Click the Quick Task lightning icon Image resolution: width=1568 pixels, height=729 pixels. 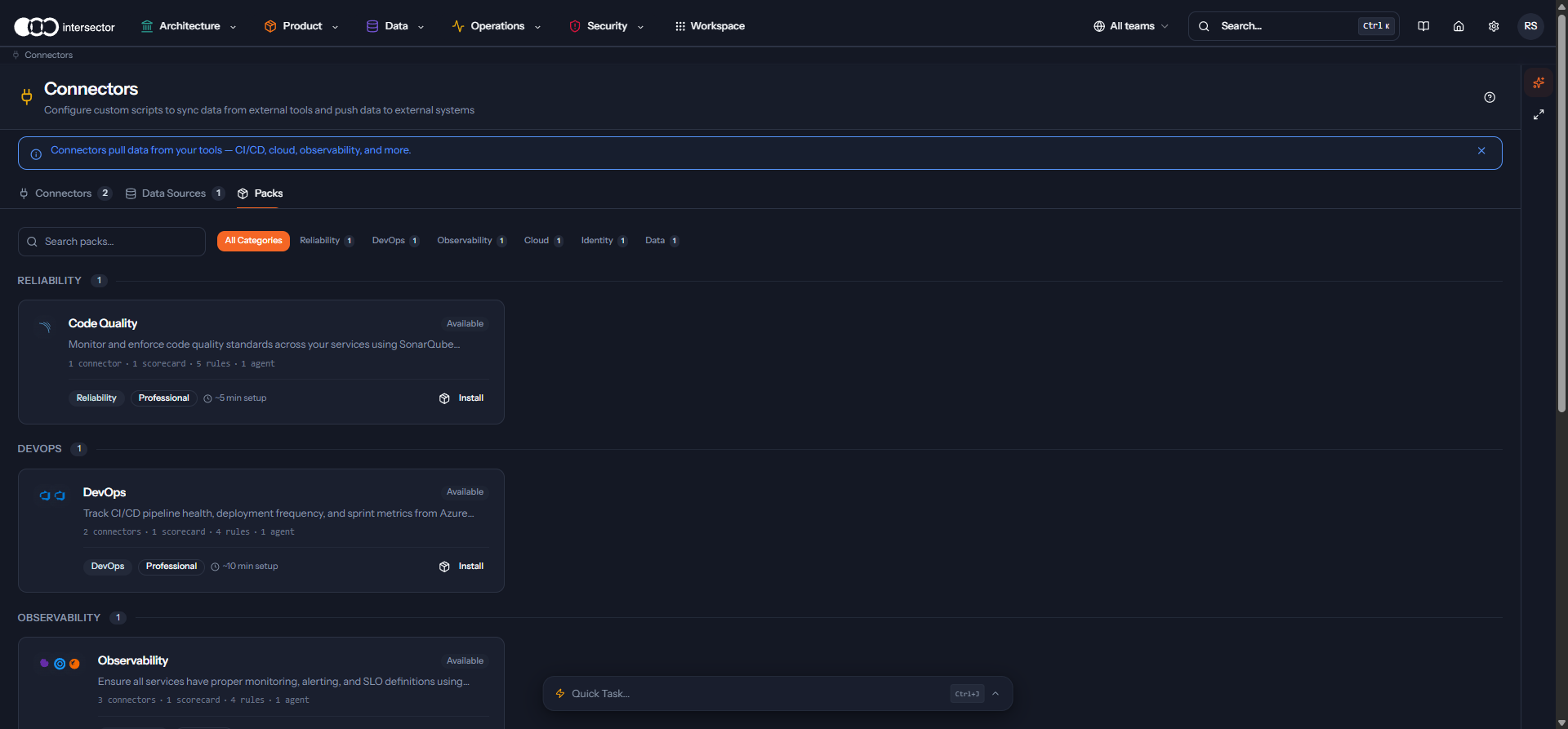tap(560, 693)
